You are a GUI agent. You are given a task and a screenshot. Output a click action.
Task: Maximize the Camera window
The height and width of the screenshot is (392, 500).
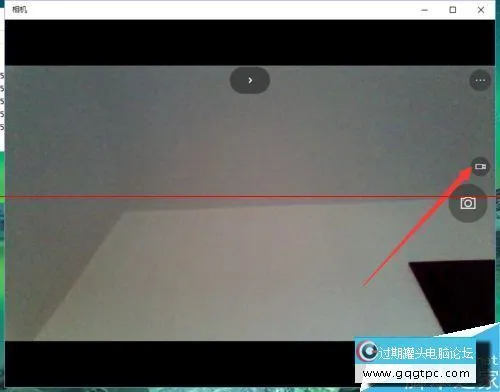(453, 10)
